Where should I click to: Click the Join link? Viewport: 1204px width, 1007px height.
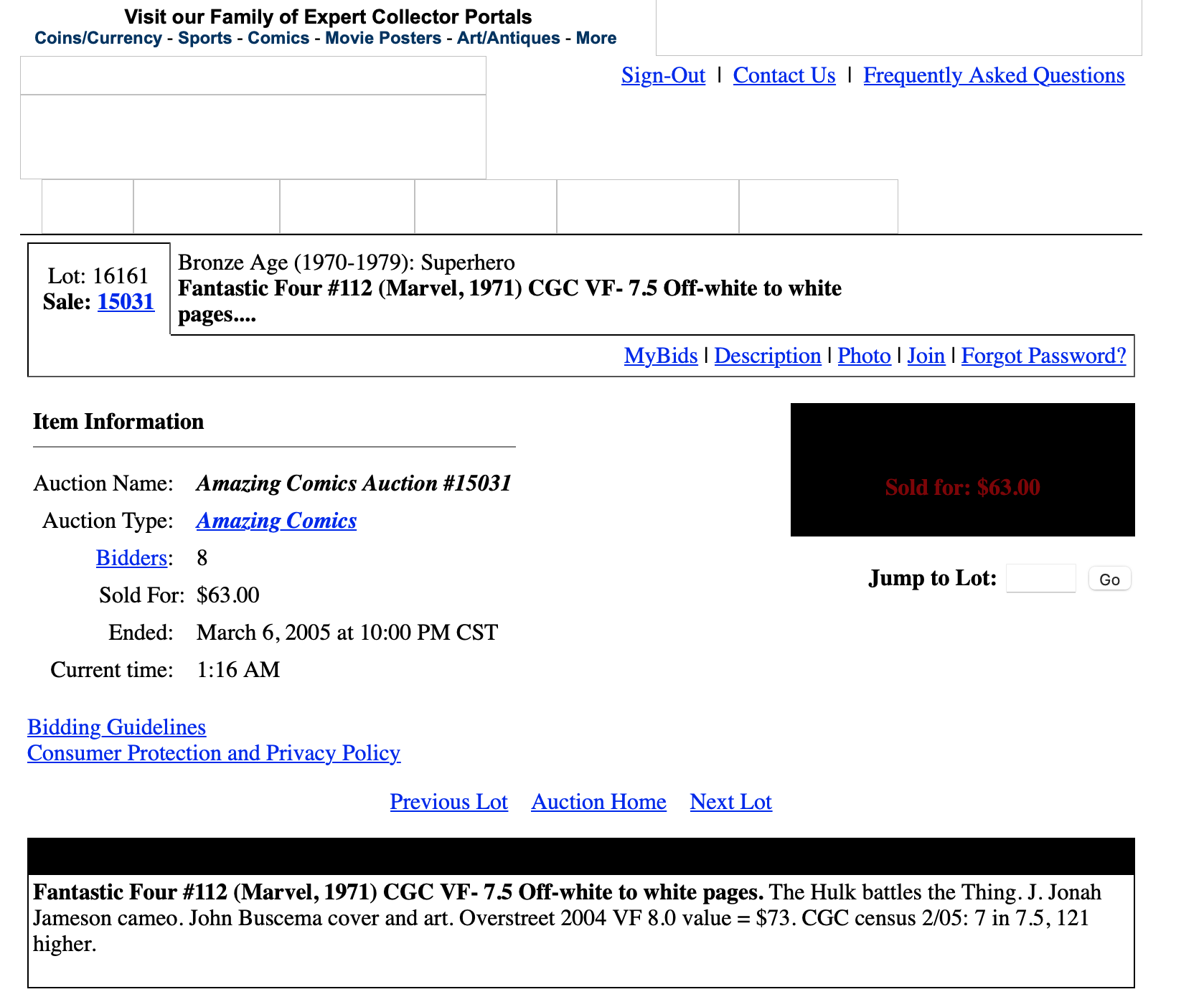click(x=926, y=356)
